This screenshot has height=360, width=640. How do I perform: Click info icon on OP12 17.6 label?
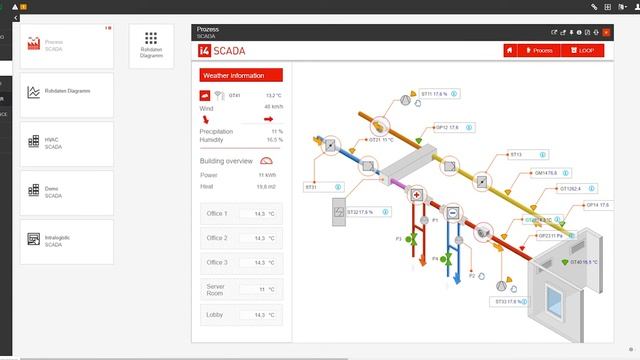click(469, 127)
